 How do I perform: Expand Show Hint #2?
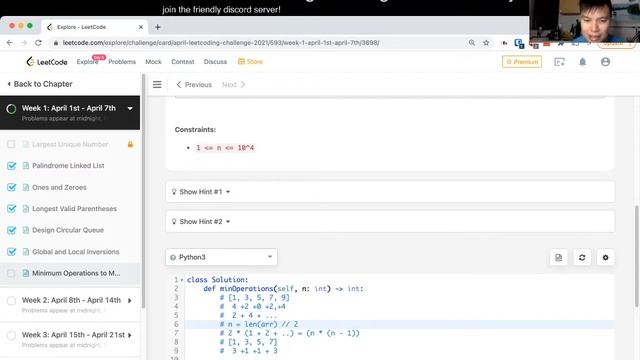(x=390, y=222)
